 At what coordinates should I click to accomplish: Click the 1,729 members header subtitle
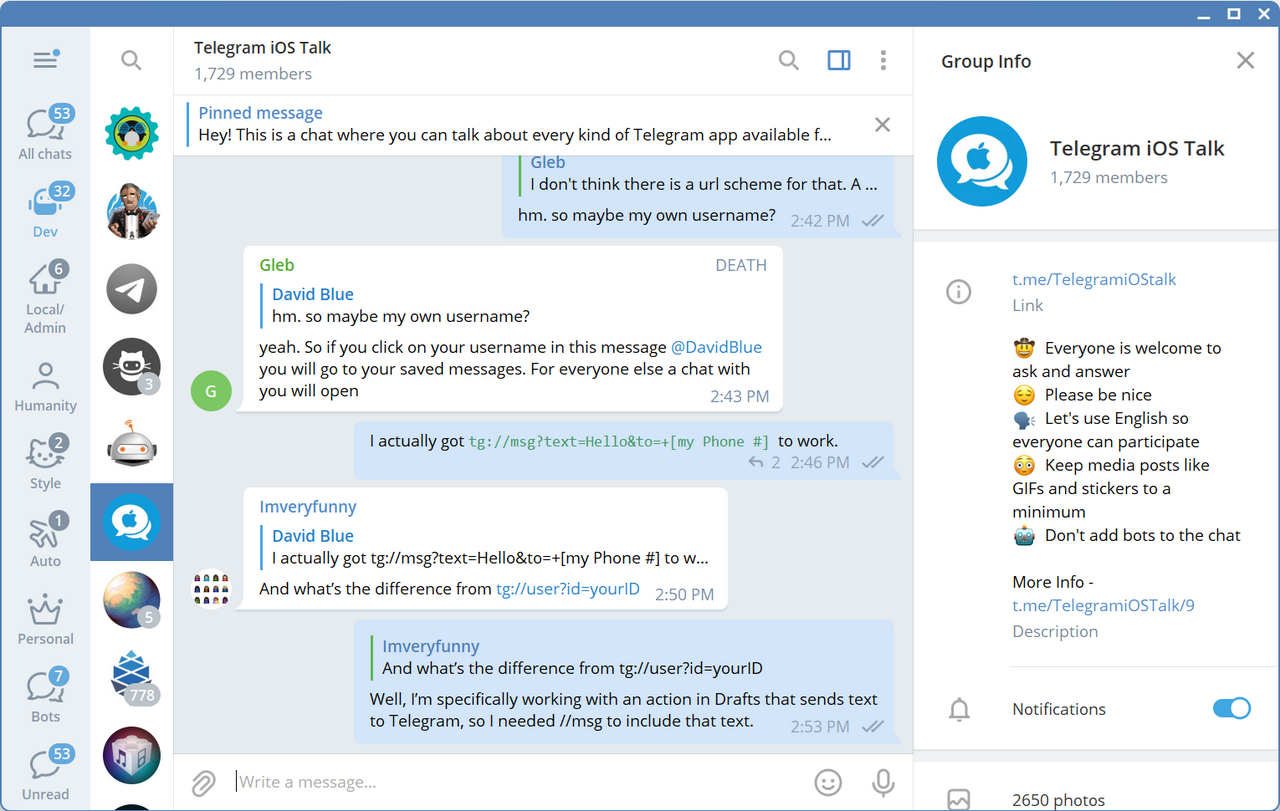click(x=253, y=74)
